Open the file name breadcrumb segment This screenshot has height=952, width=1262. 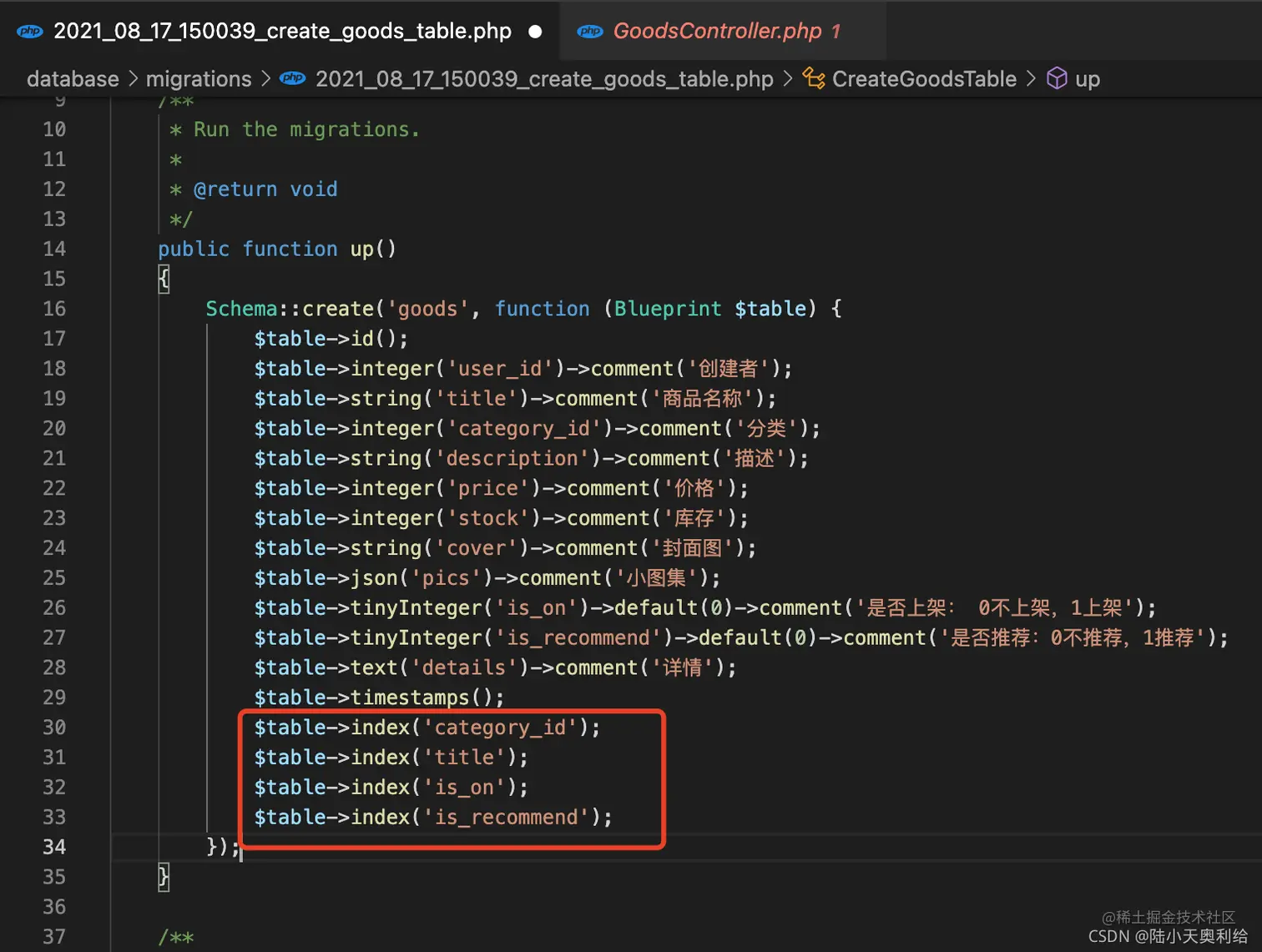[544, 78]
